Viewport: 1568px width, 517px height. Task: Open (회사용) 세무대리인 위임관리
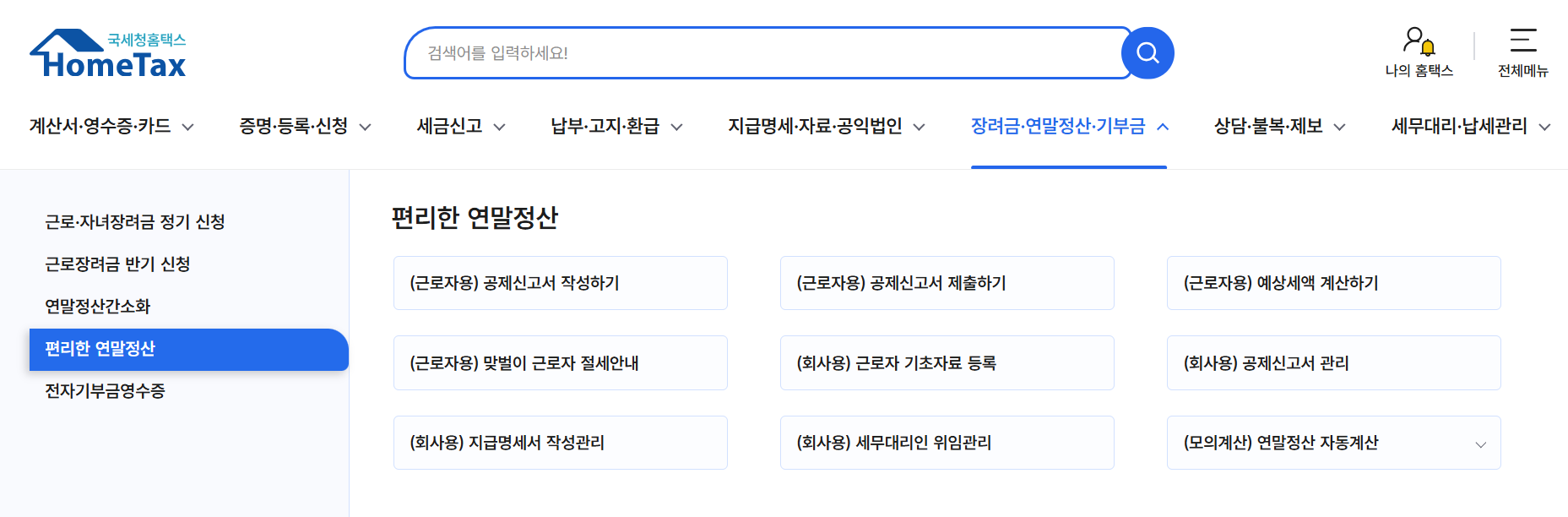(x=947, y=443)
